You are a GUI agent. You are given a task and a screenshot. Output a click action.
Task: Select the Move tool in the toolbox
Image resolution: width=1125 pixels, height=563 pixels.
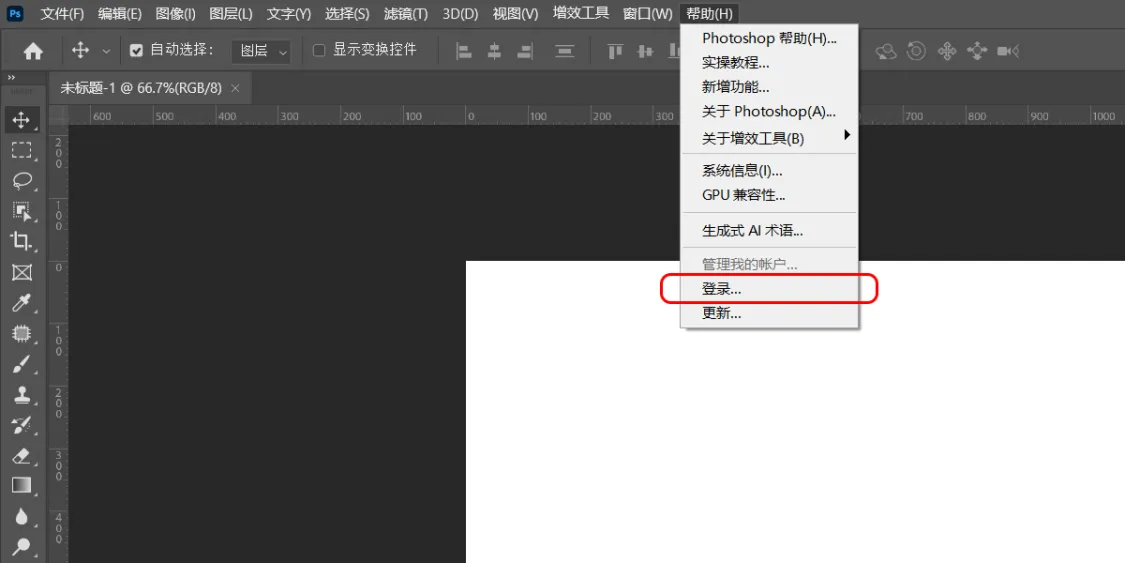22,119
